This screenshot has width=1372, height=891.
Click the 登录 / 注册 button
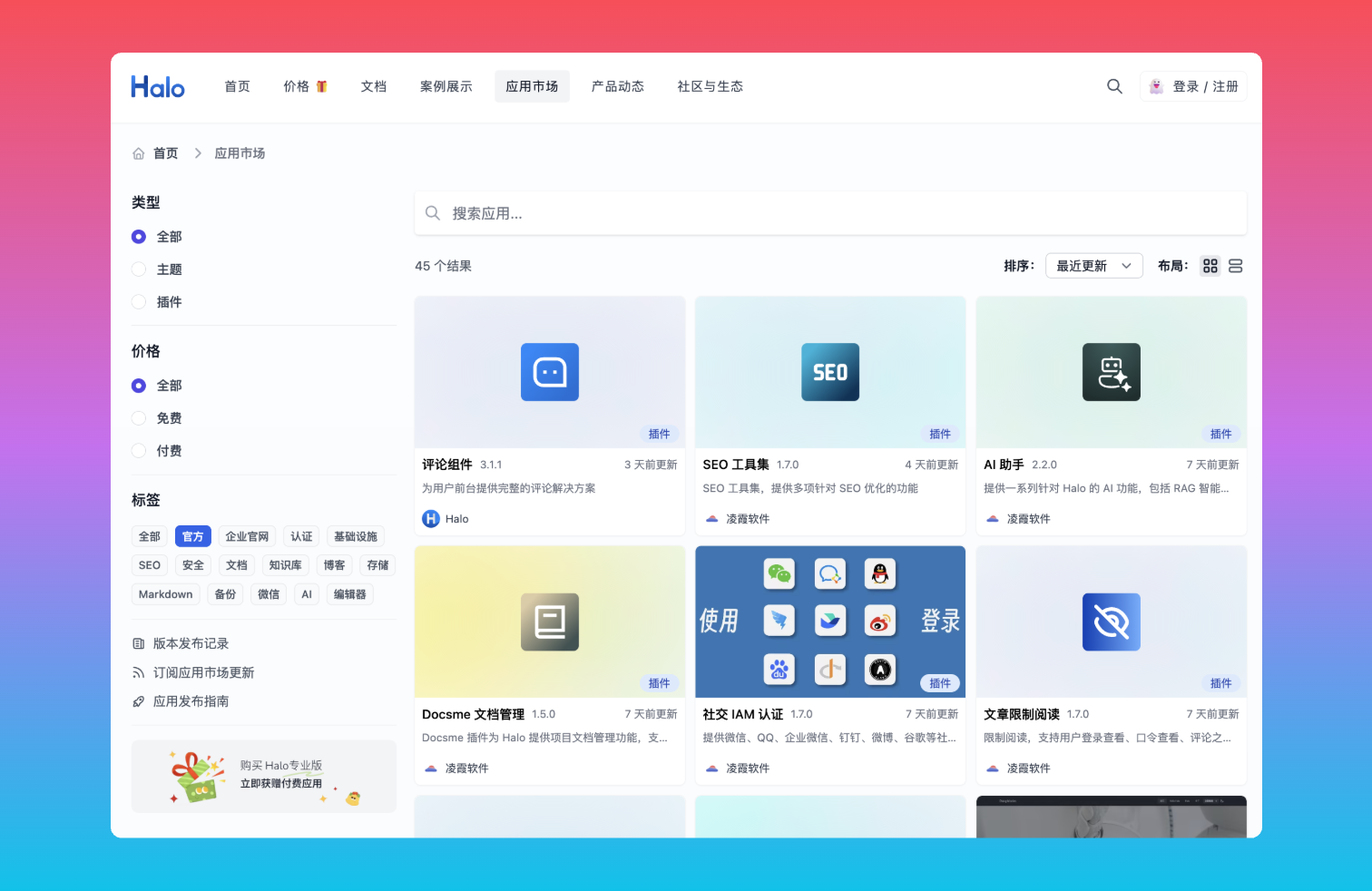[x=1193, y=85]
